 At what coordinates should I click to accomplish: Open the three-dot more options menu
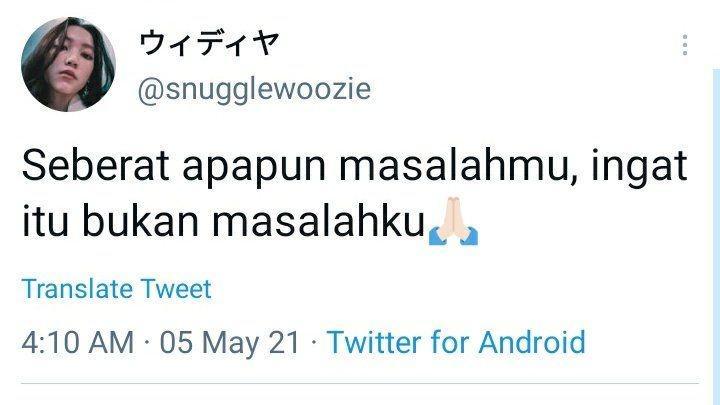coord(685,45)
